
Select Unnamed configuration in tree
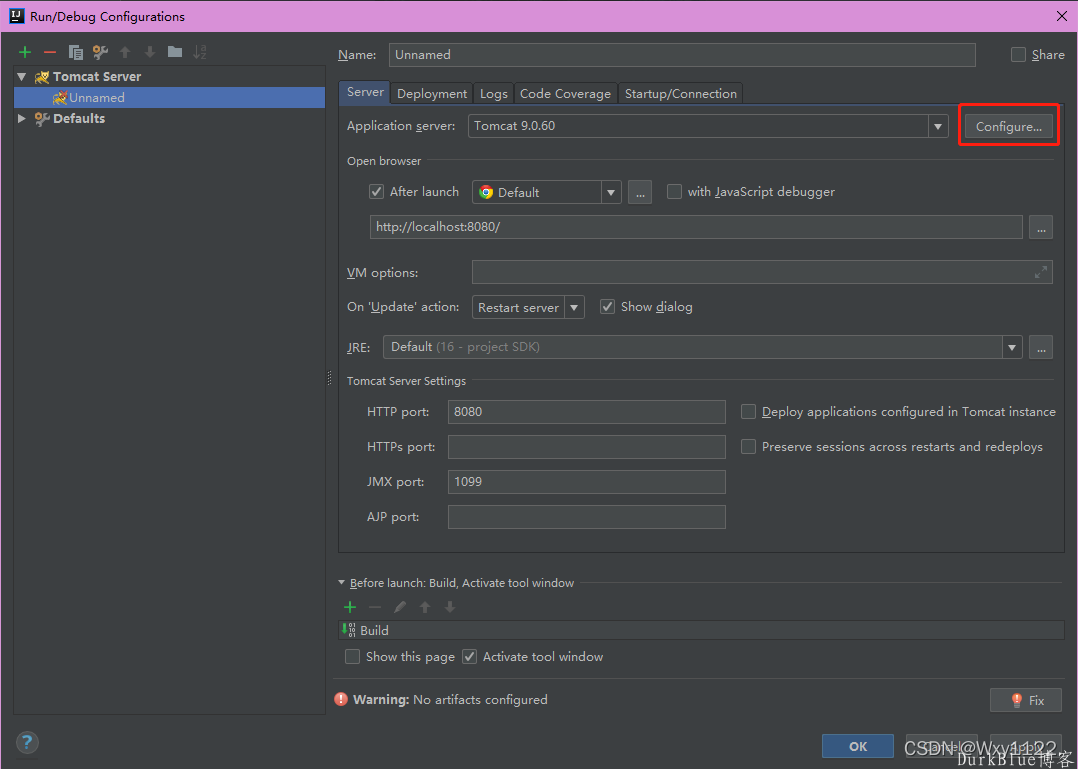point(169,98)
